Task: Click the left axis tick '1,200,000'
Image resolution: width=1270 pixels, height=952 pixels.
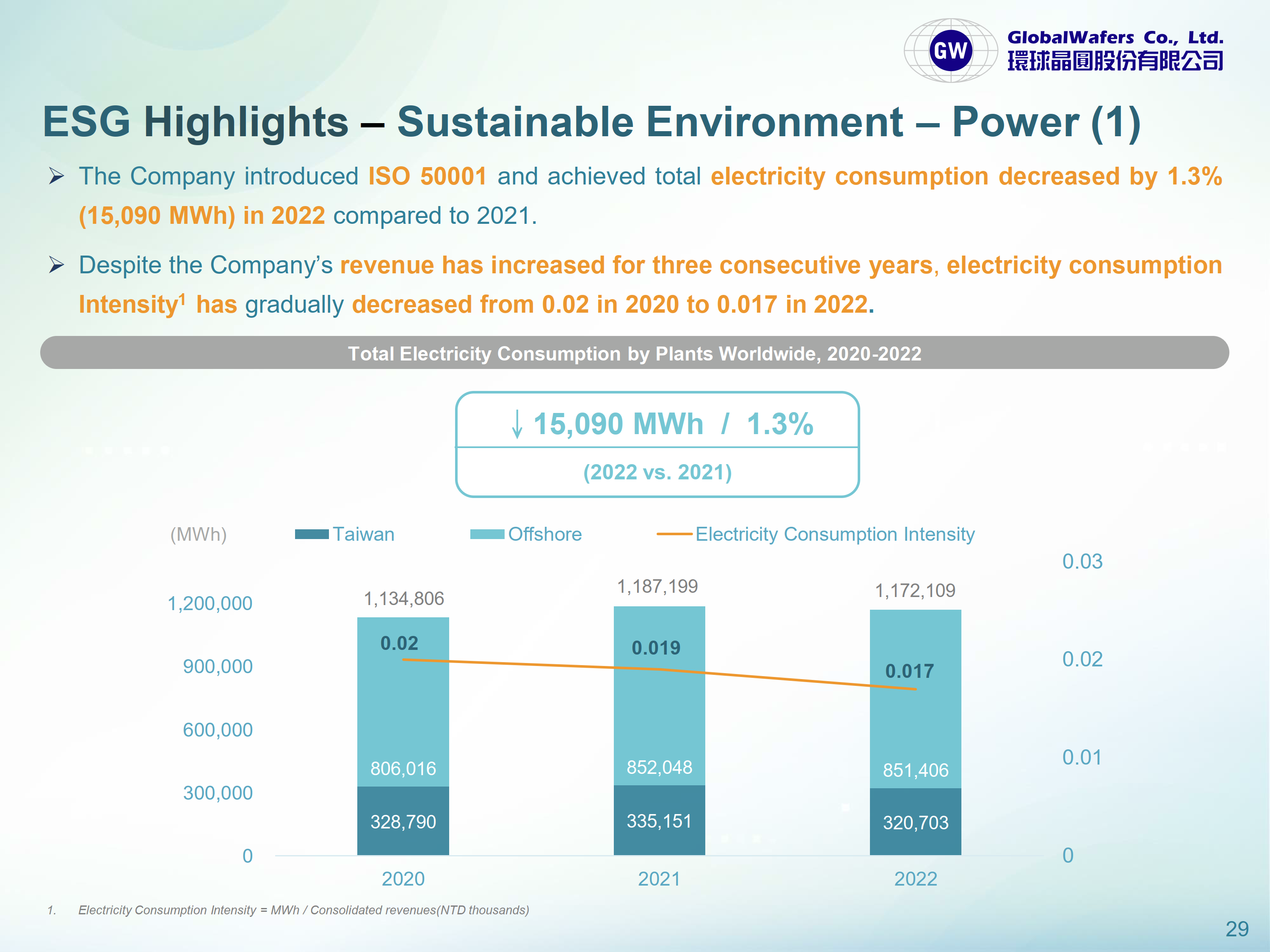Action: pos(210,604)
